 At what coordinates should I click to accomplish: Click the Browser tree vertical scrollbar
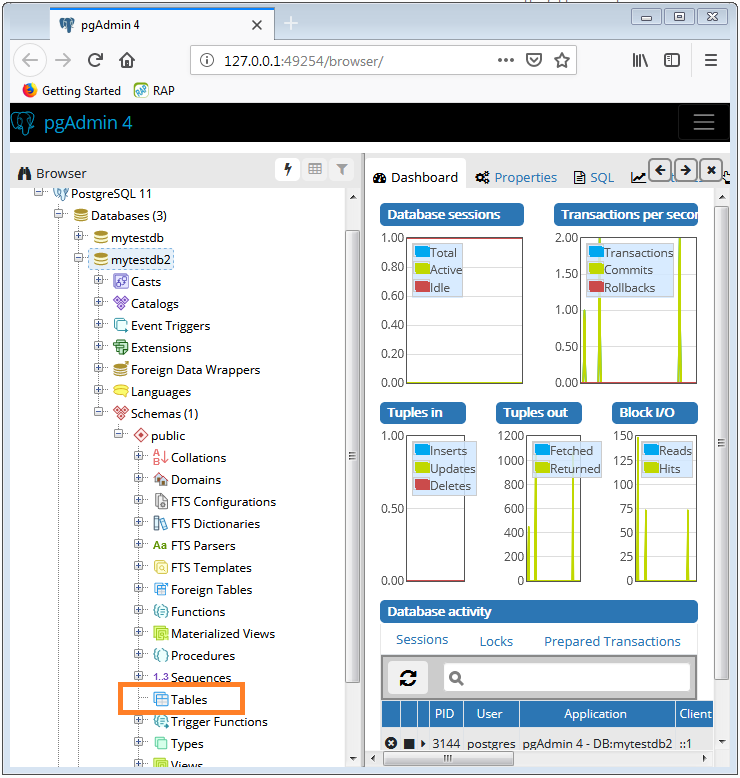(x=352, y=456)
